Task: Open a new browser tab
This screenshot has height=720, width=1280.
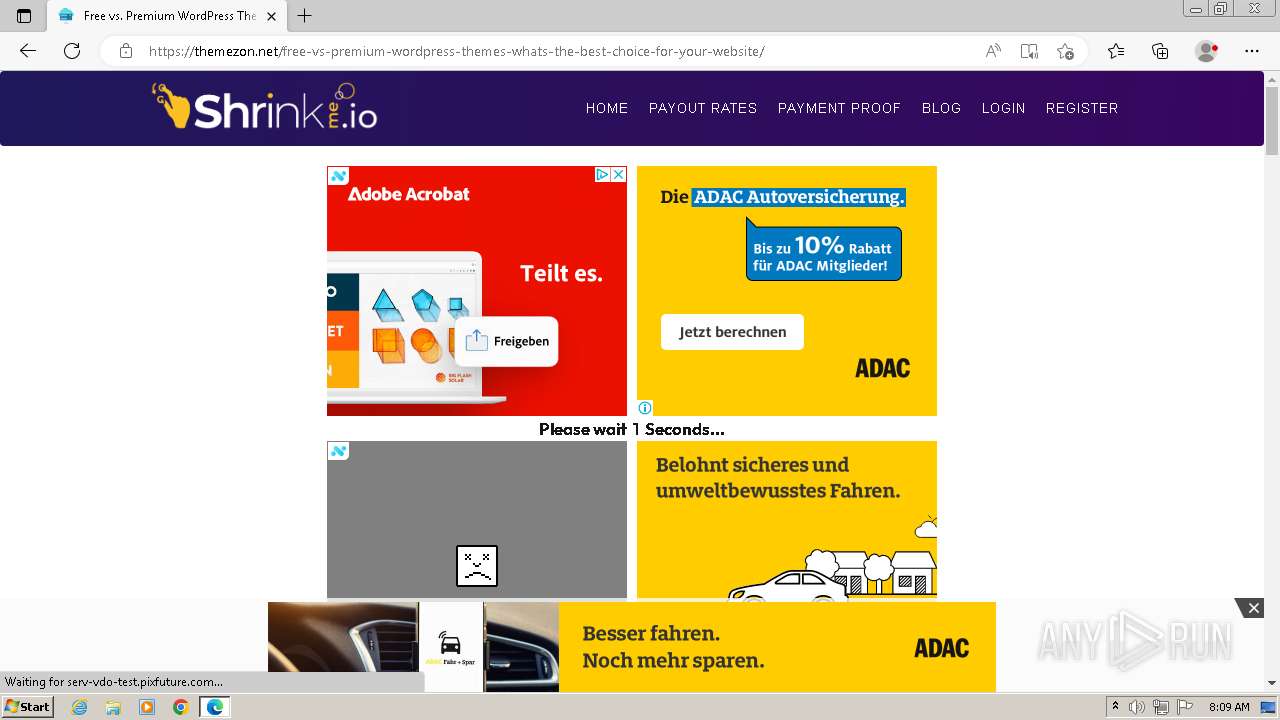Action: [x=305, y=15]
